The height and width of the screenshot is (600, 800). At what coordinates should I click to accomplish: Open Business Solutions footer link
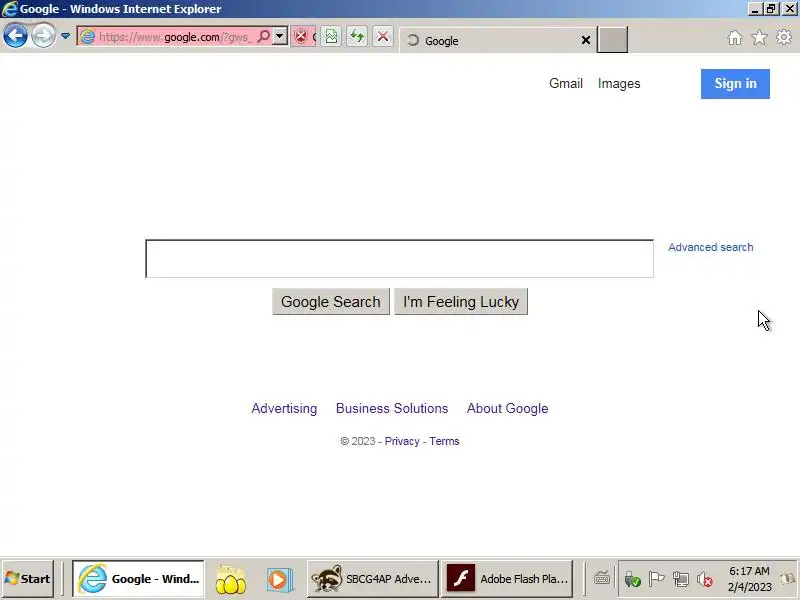click(392, 409)
